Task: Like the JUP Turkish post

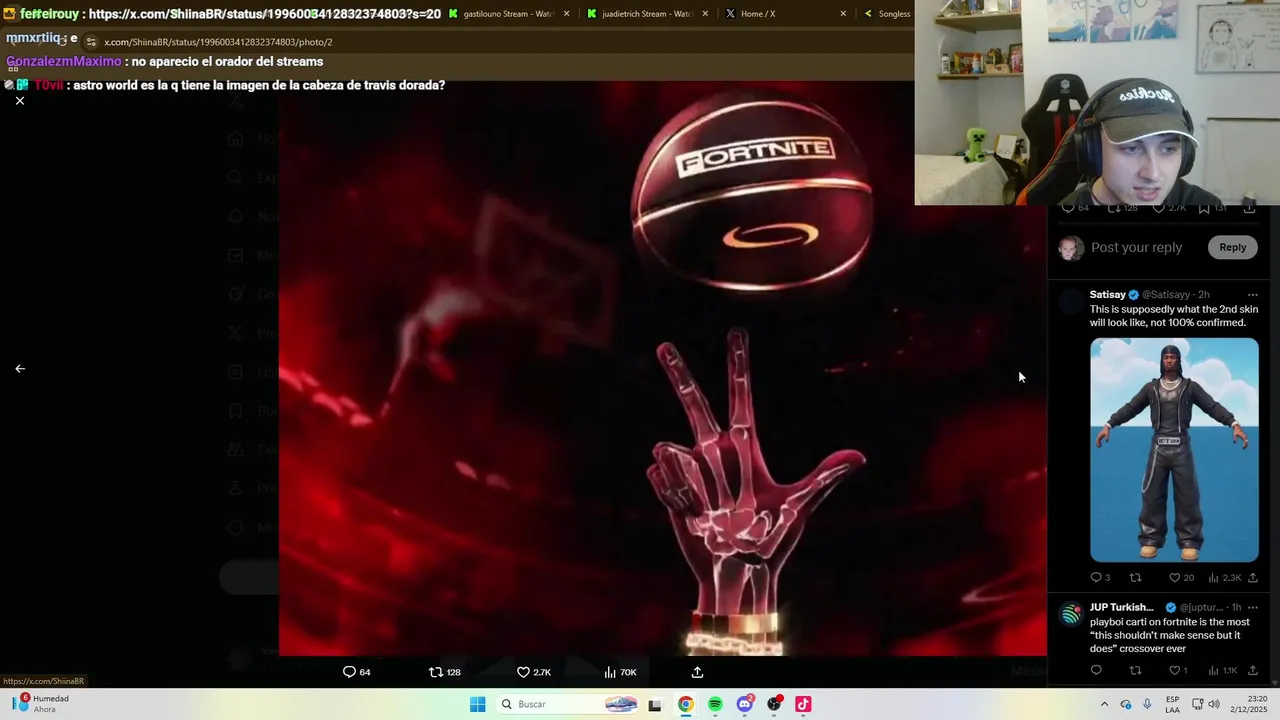Action: pyautogui.click(x=1178, y=670)
